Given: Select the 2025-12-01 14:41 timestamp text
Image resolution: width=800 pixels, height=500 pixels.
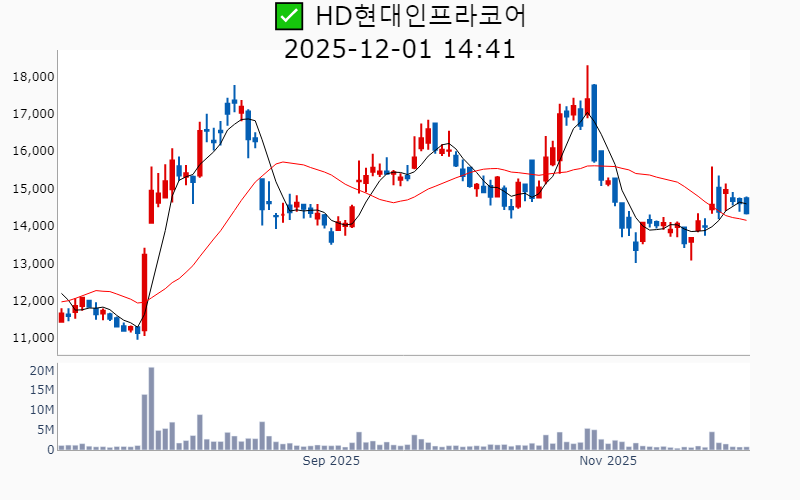Looking at the screenshot, I should pyautogui.click(x=400, y=48).
